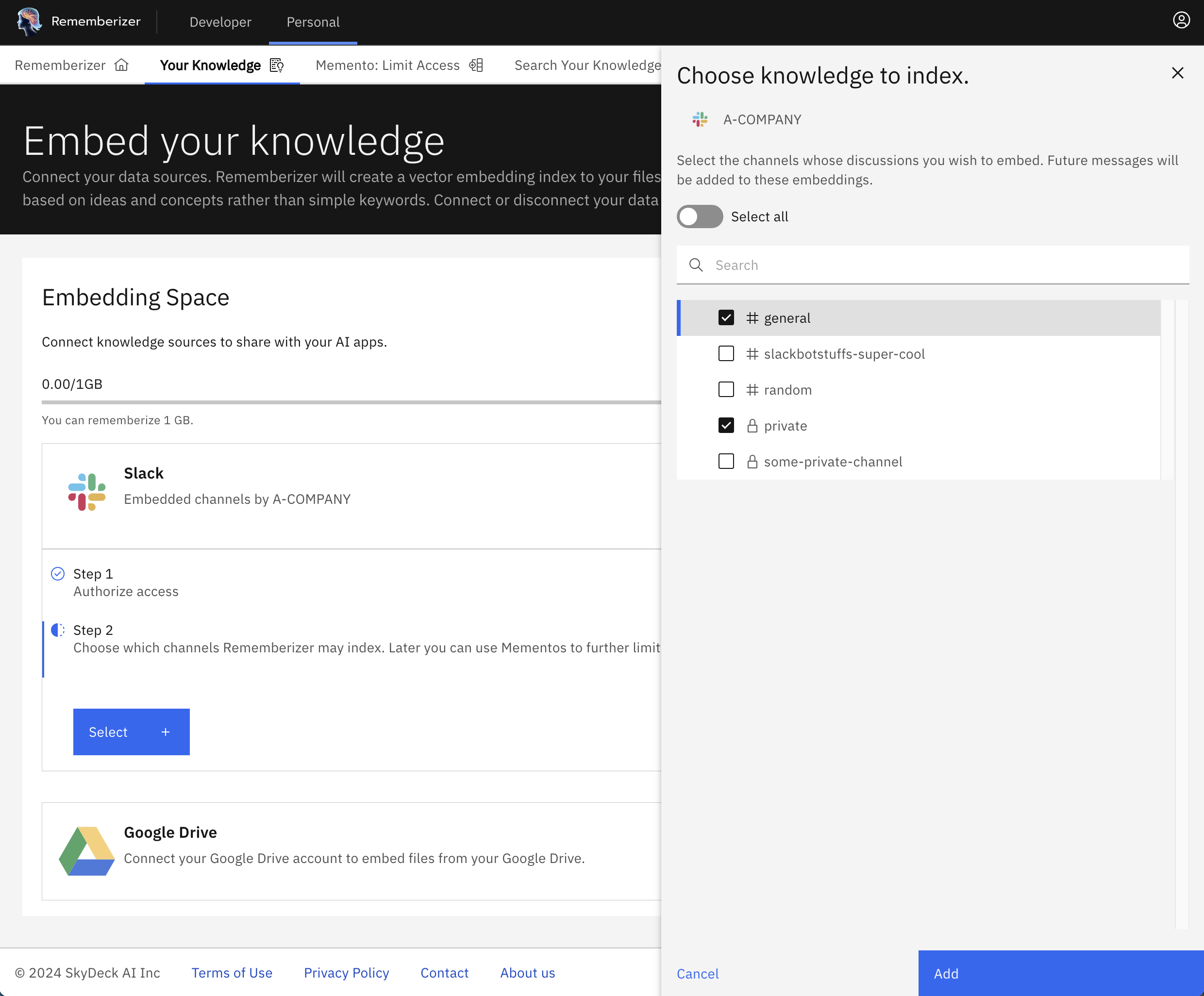Uncheck the private channel

tap(726, 425)
